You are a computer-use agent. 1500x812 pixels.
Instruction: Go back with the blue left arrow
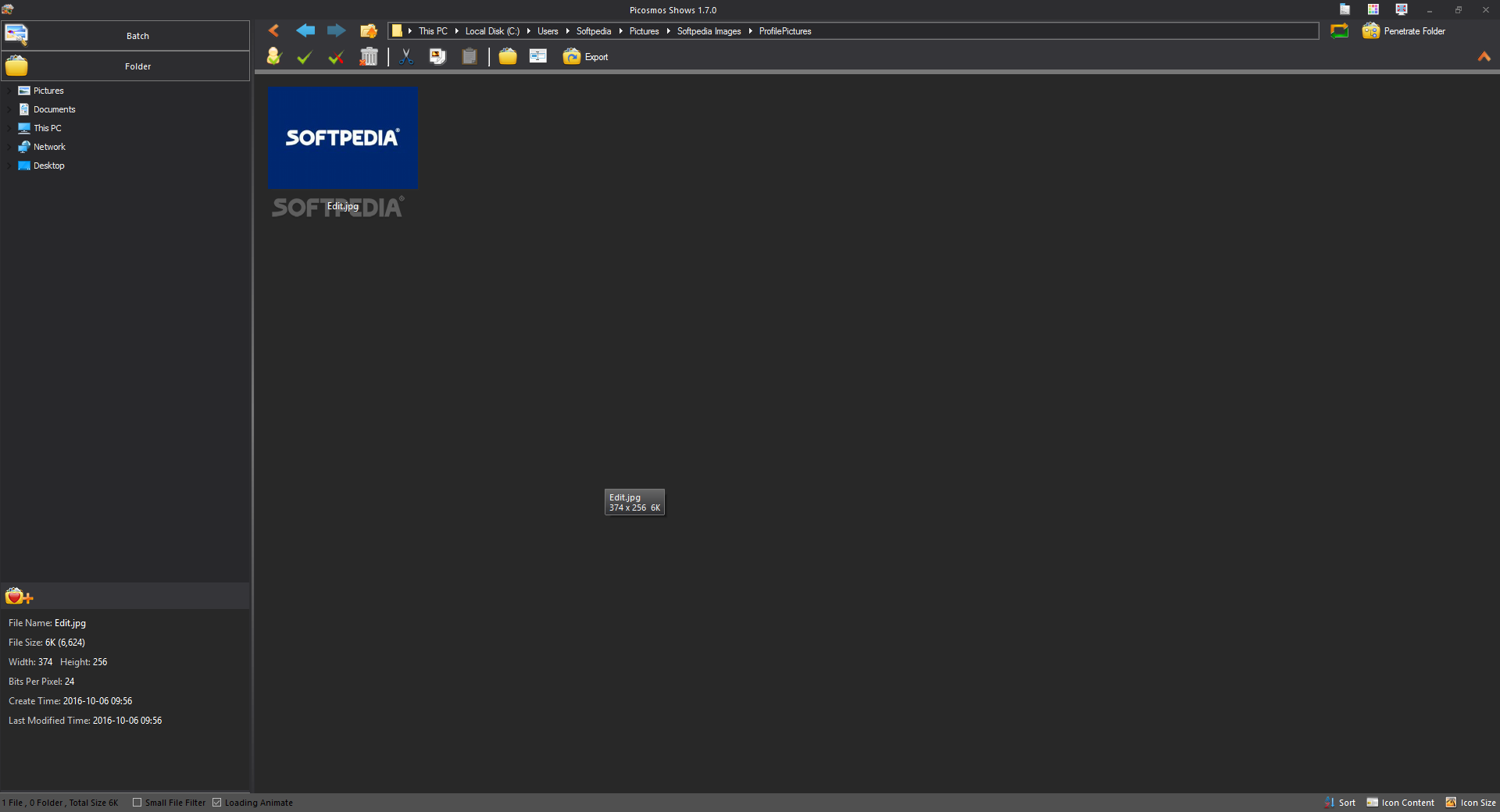[305, 30]
